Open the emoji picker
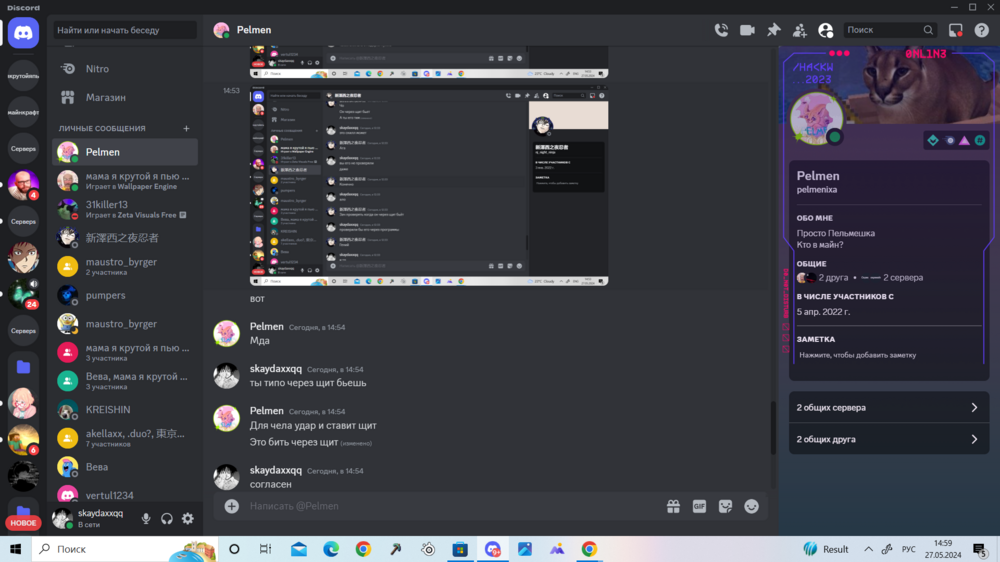This screenshot has height=562, width=1000. point(751,506)
